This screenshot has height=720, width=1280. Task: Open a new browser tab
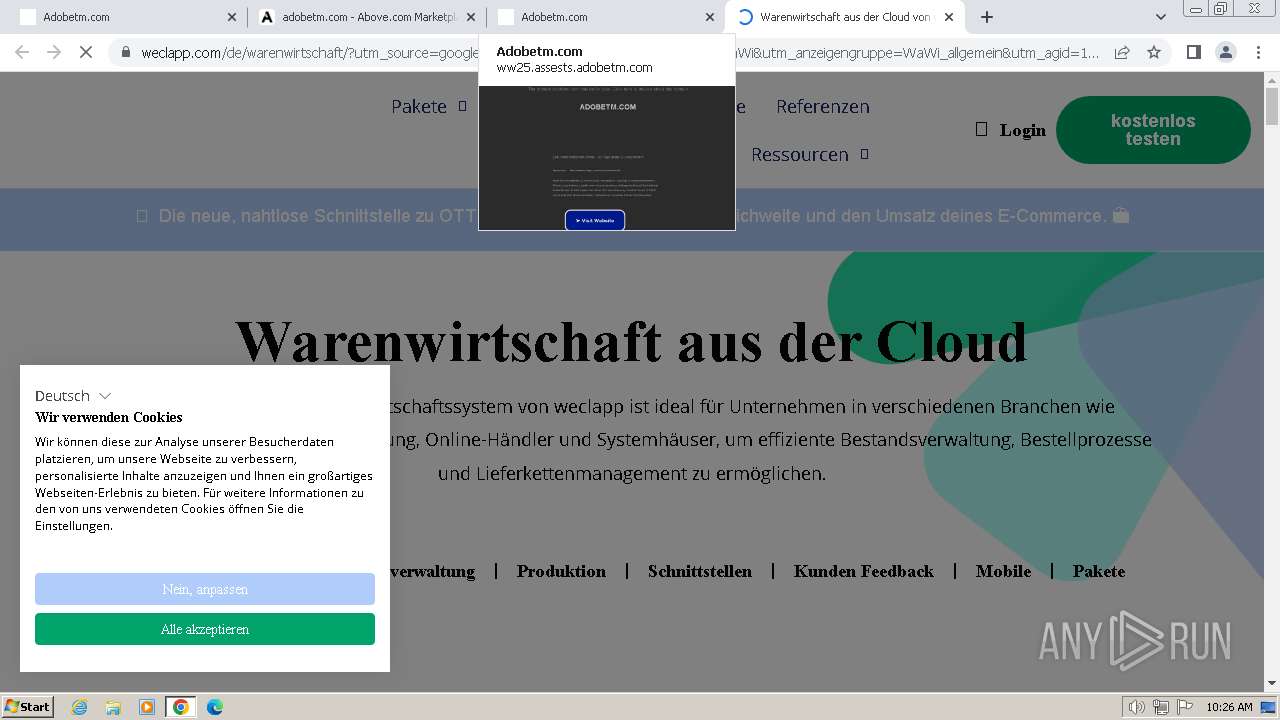[987, 17]
